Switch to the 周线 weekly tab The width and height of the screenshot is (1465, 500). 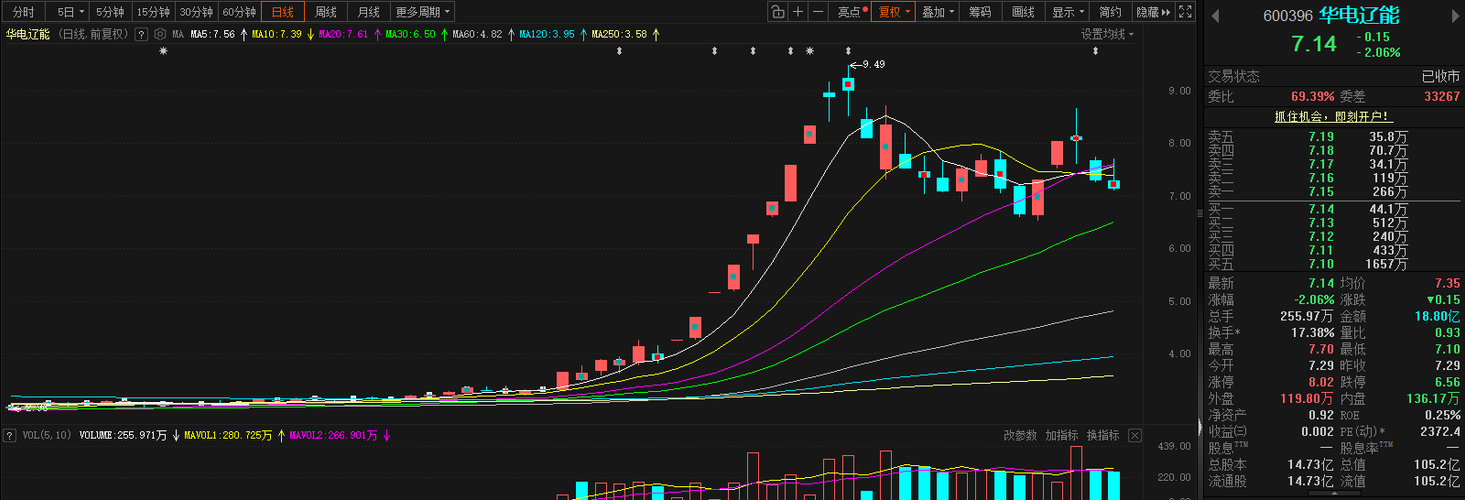[326, 12]
